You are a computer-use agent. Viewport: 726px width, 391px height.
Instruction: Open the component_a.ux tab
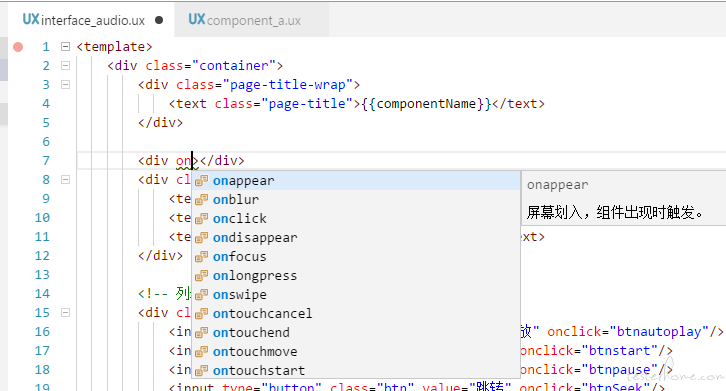click(x=252, y=20)
